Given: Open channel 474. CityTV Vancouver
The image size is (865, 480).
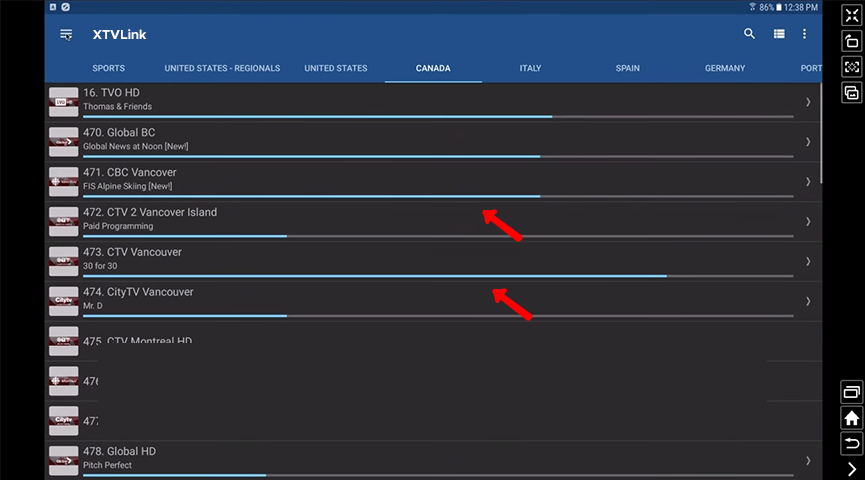Looking at the screenshot, I should (138, 292).
